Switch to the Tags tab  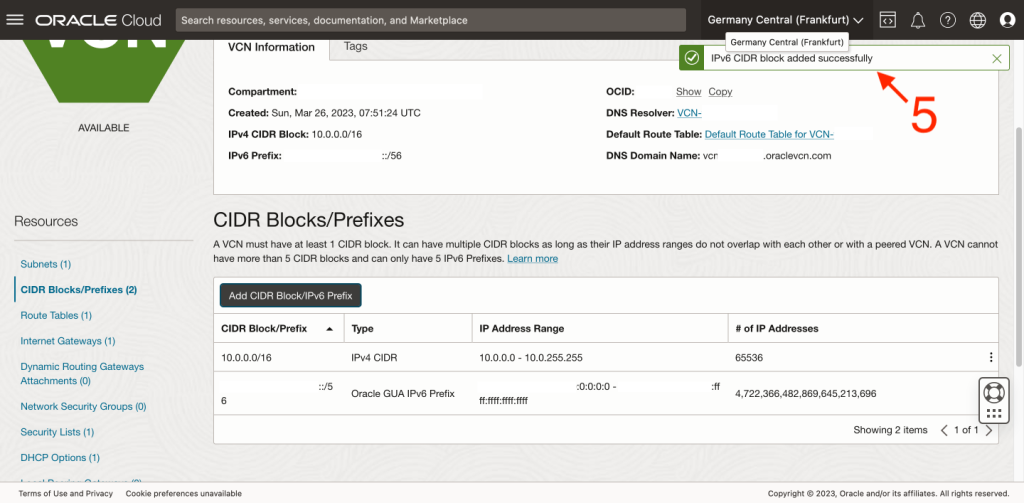point(355,47)
